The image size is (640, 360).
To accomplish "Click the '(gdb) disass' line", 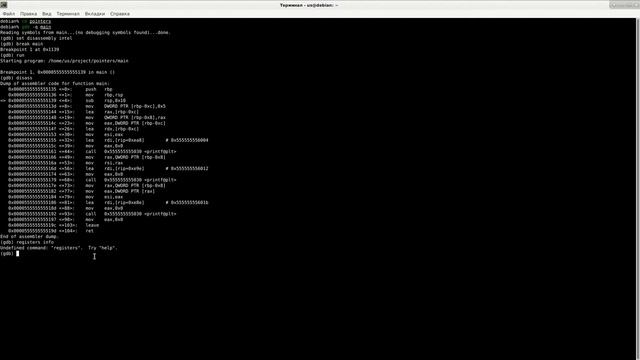I will click(16, 78).
